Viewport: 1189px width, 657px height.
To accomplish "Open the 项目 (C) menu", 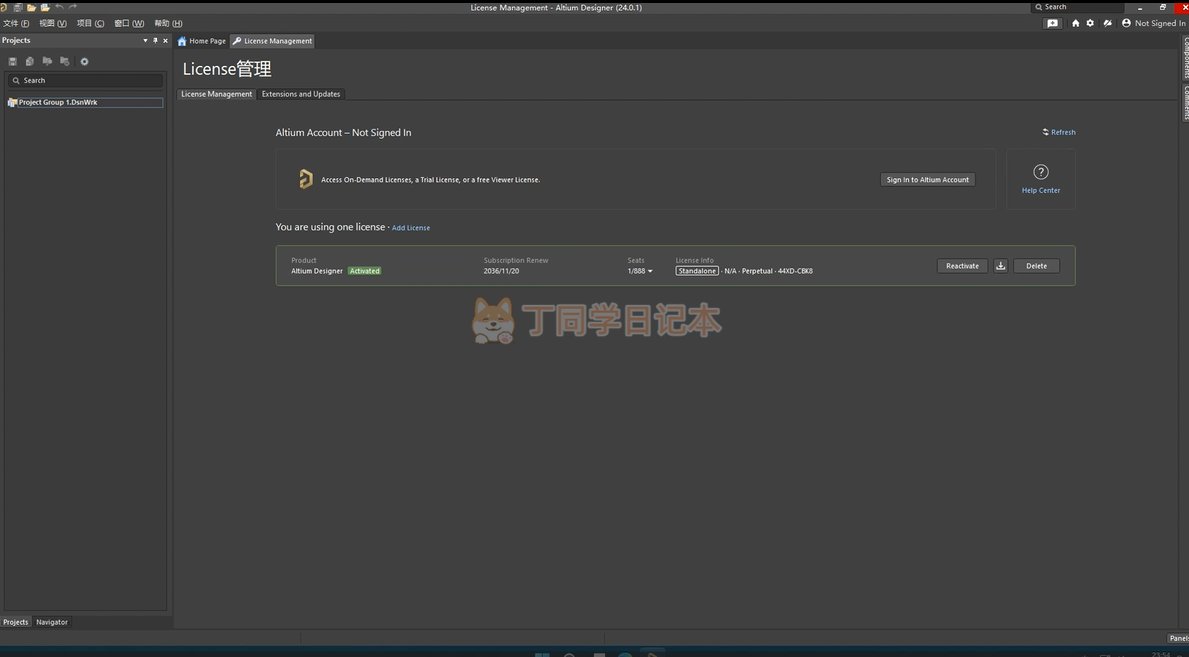I will pyautogui.click(x=90, y=24).
